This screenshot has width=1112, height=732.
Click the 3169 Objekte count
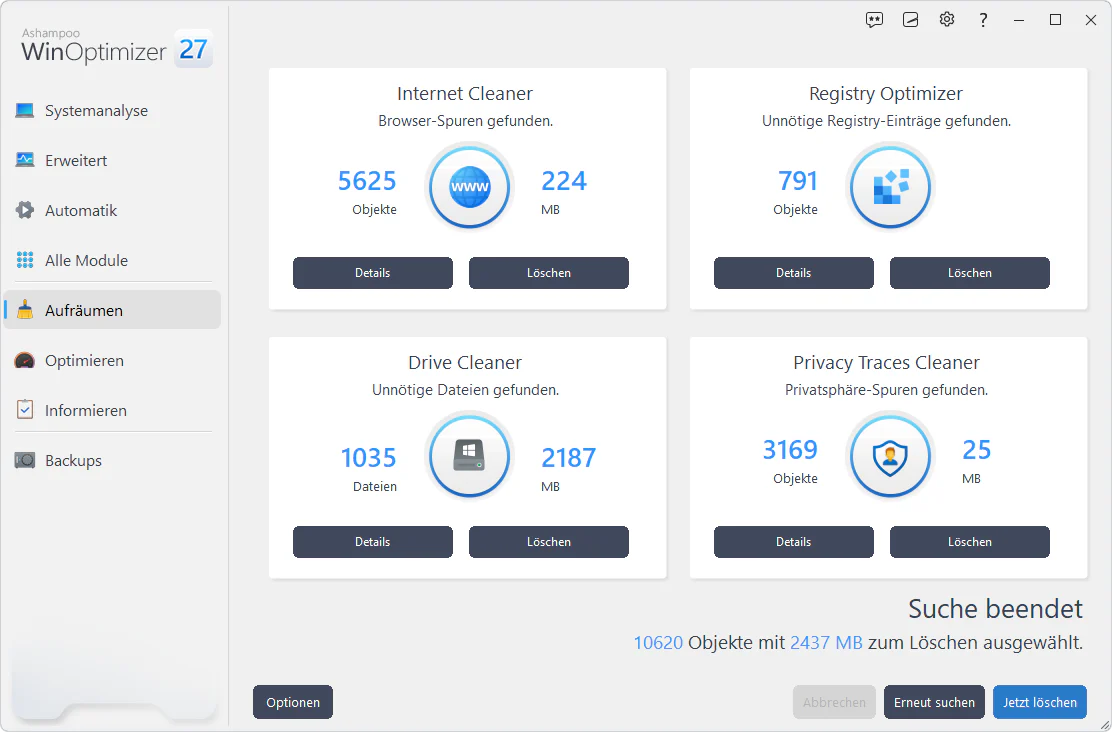pyautogui.click(x=790, y=450)
